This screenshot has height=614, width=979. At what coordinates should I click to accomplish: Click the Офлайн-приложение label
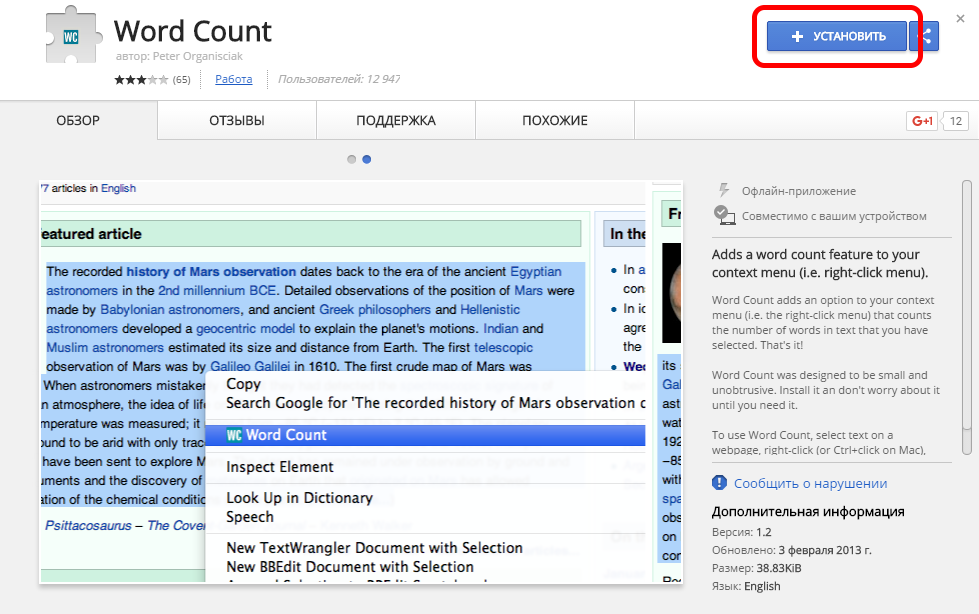799,191
